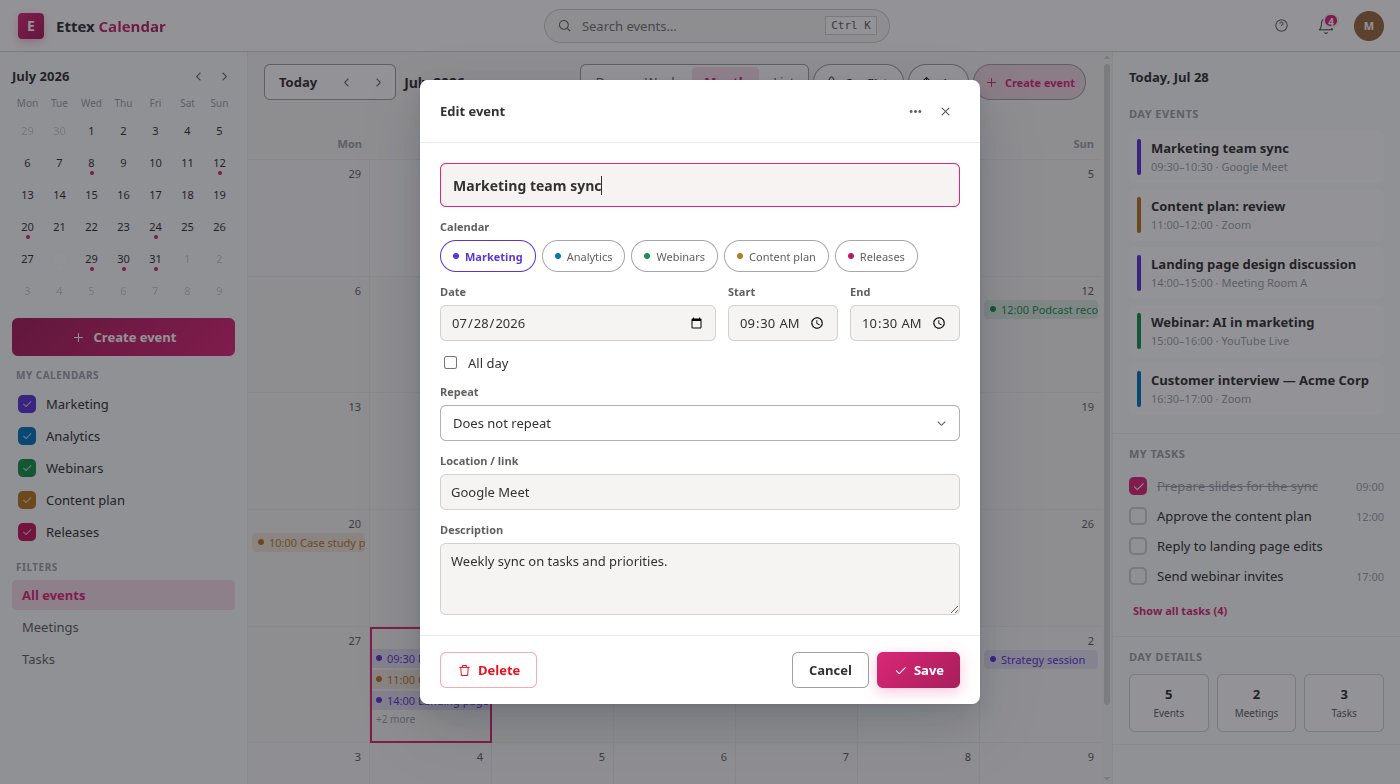
Task: Save the event changes
Action: (918, 670)
